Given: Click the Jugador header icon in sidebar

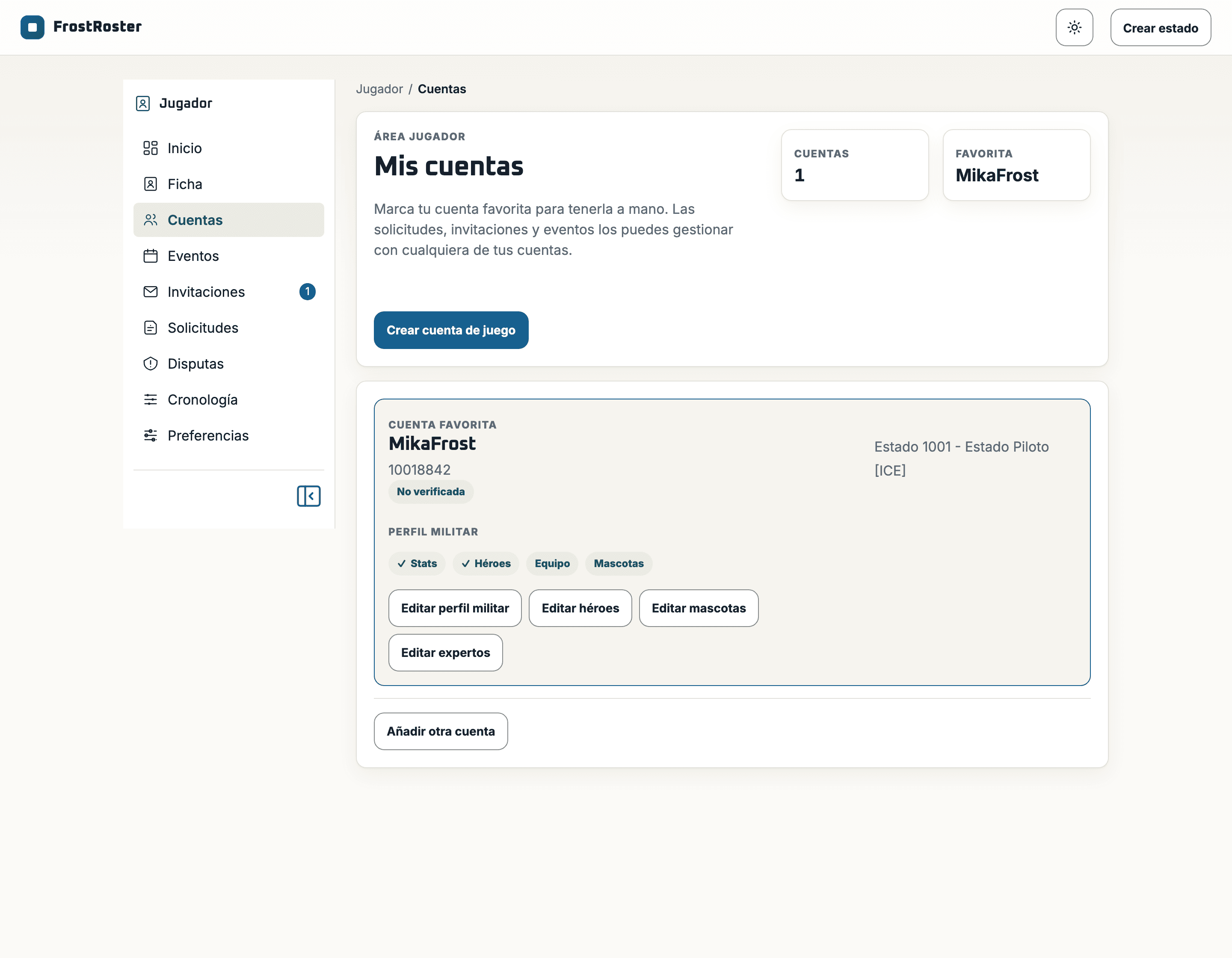Looking at the screenshot, I should click(x=143, y=104).
